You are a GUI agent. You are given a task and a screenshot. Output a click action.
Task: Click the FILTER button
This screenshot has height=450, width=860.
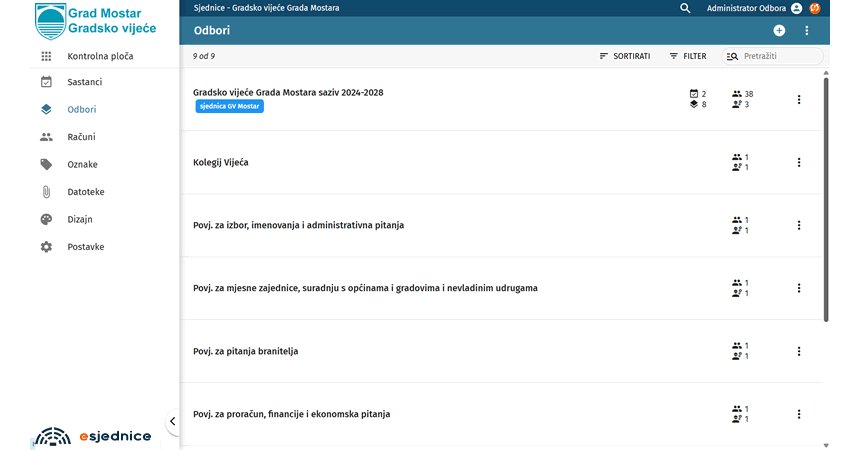click(688, 57)
